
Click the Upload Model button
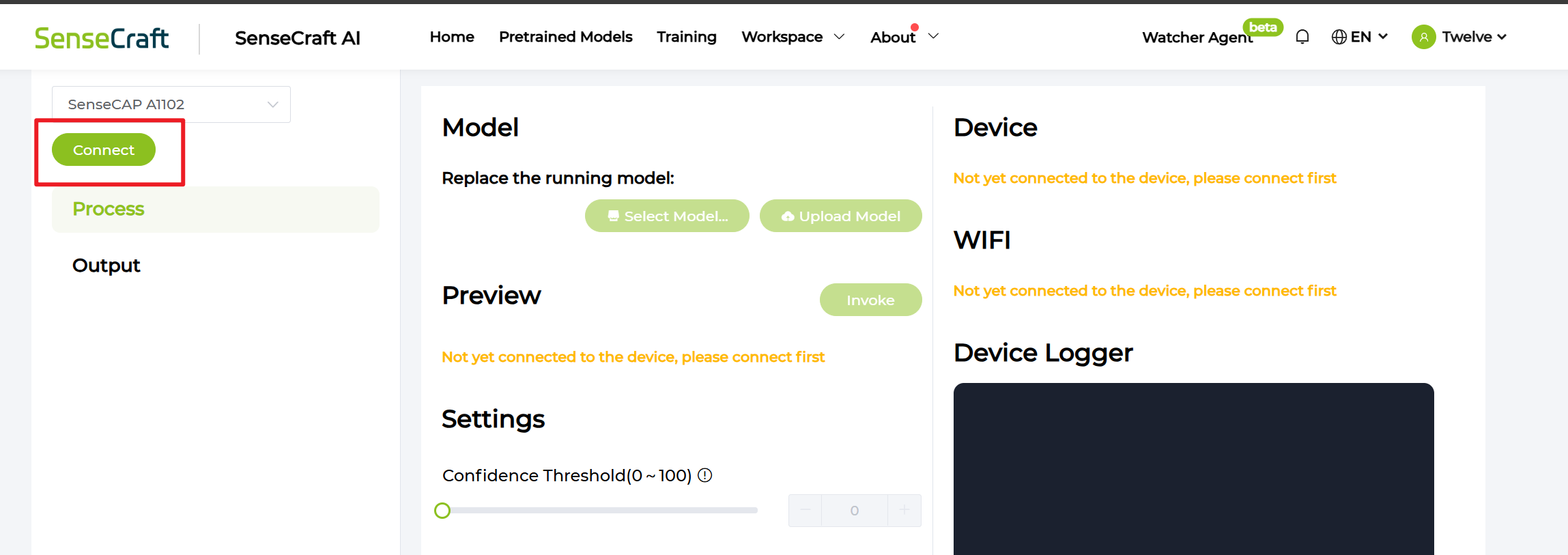[840, 216]
